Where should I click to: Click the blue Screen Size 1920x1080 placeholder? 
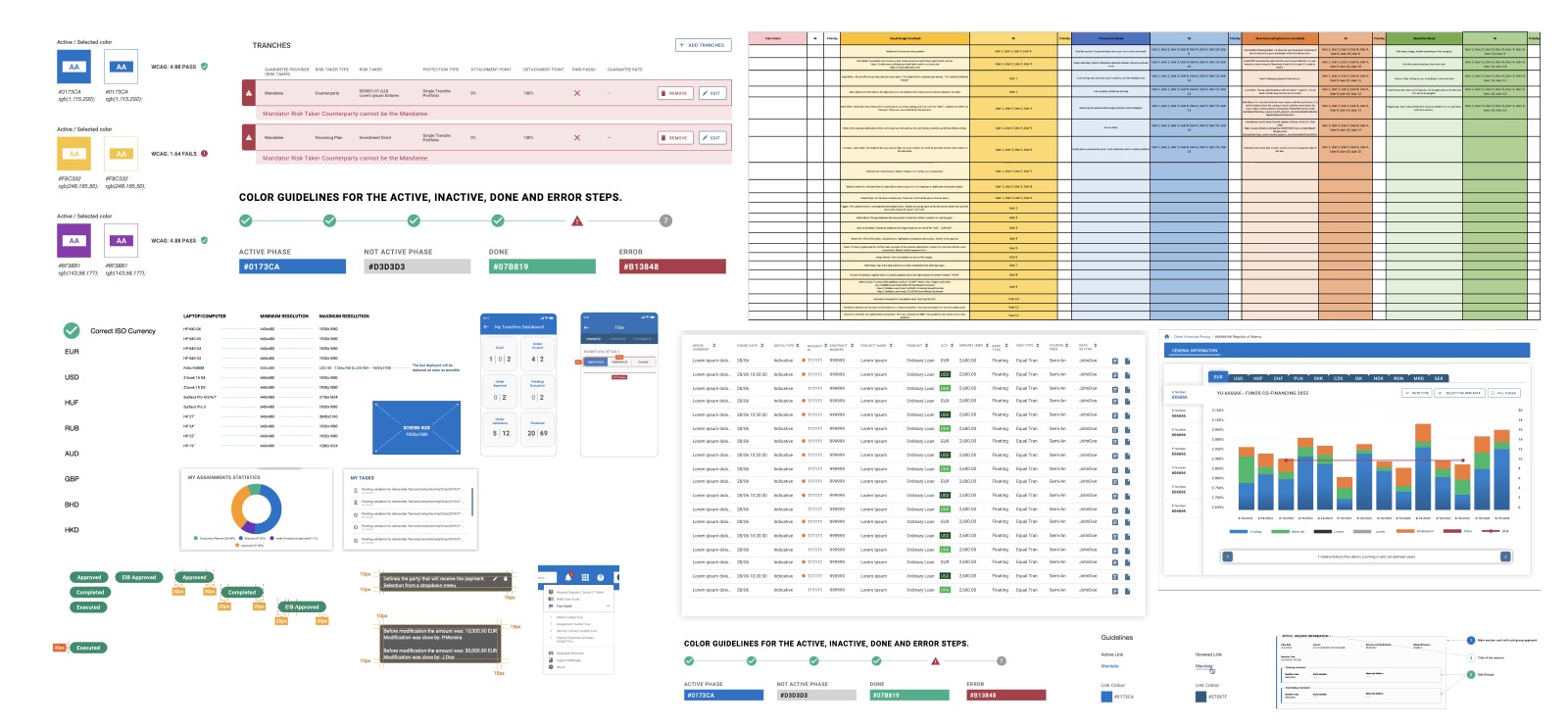(x=416, y=430)
